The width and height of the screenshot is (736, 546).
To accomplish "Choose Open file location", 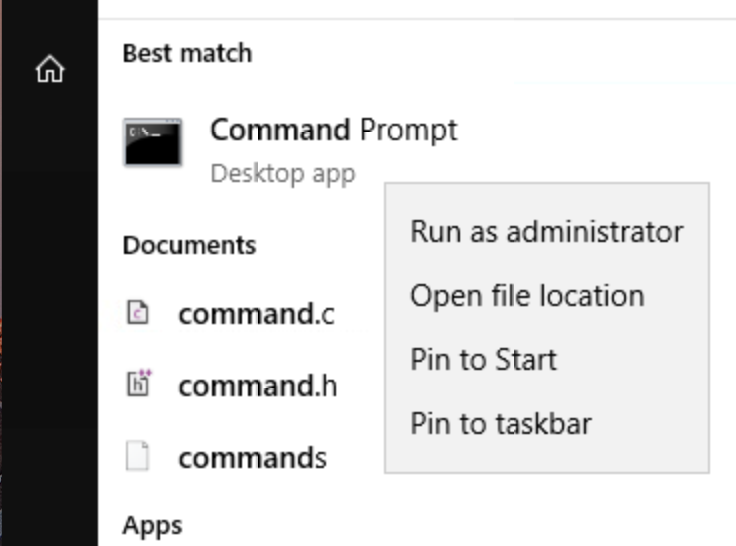I will (527, 296).
